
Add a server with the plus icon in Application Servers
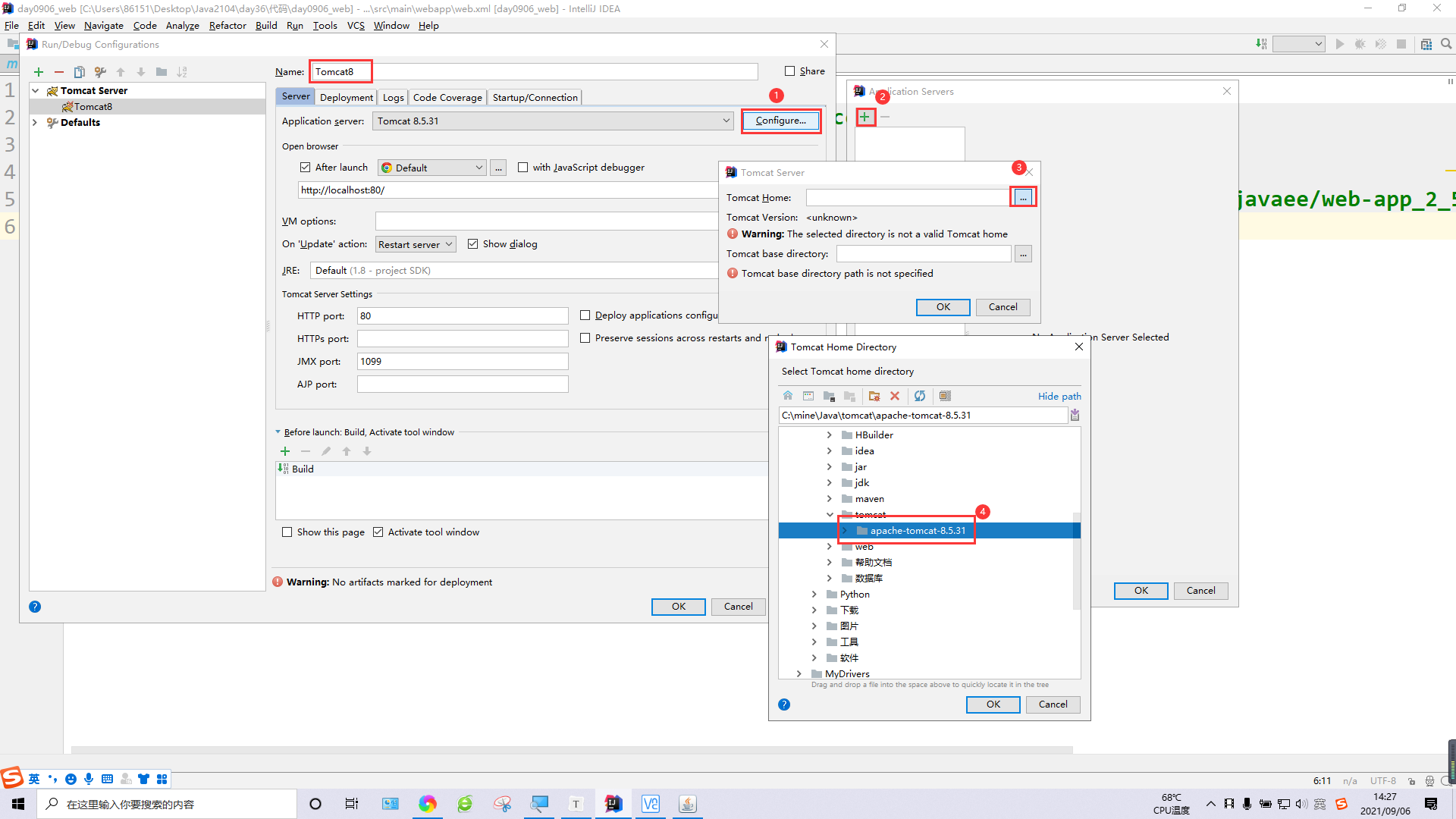pyautogui.click(x=864, y=117)
